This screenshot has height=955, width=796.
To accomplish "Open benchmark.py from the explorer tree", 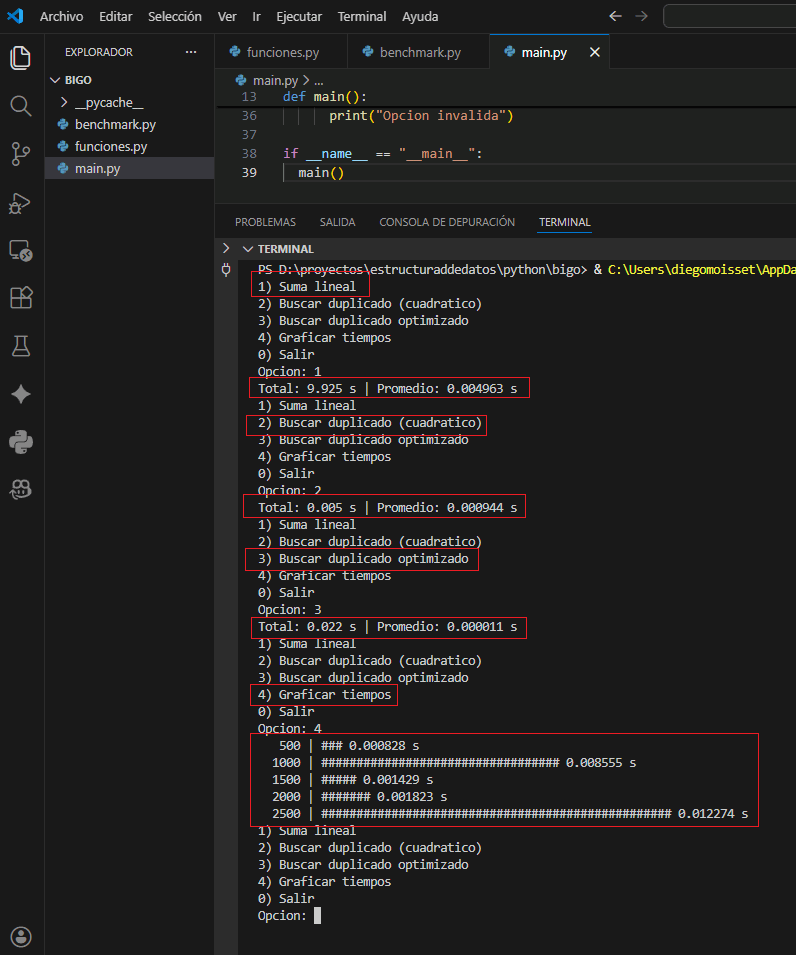I will 114,125.
